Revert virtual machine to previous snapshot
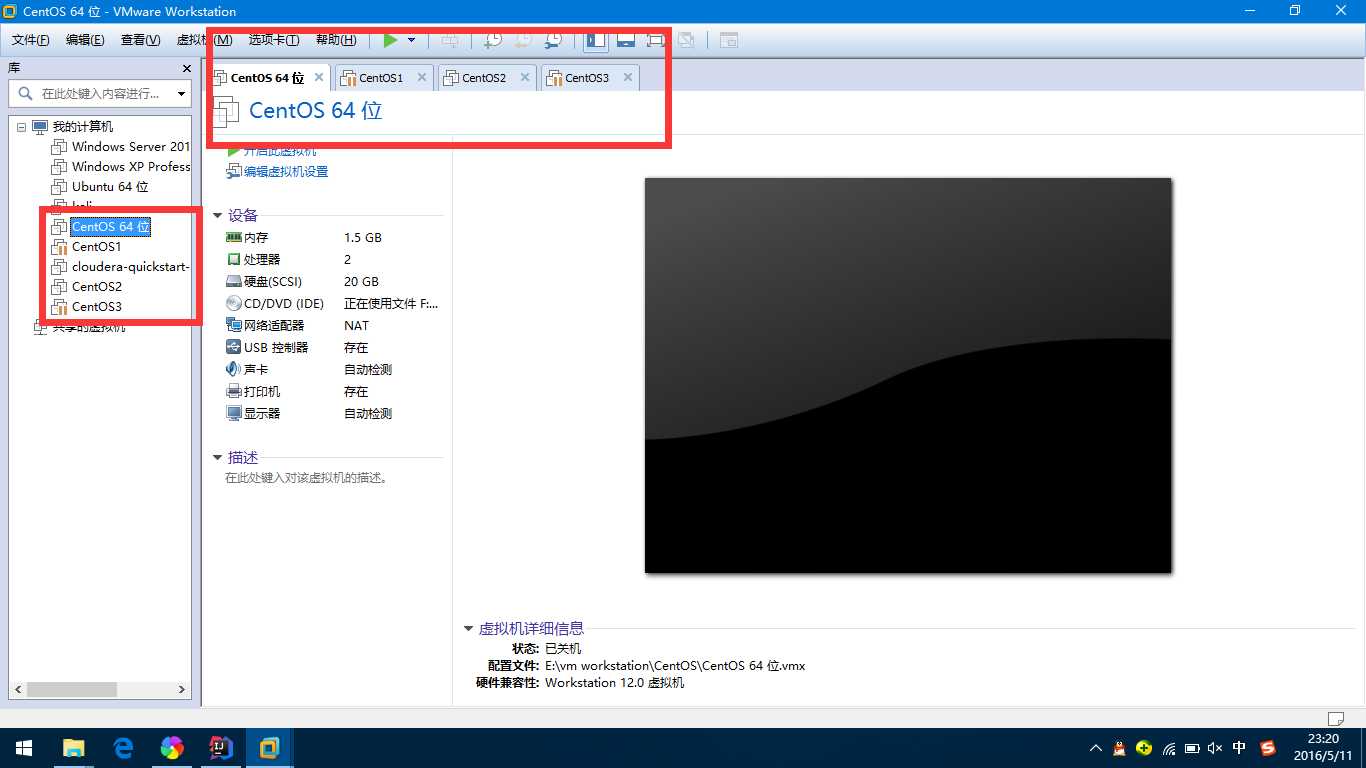 (523, 40)
